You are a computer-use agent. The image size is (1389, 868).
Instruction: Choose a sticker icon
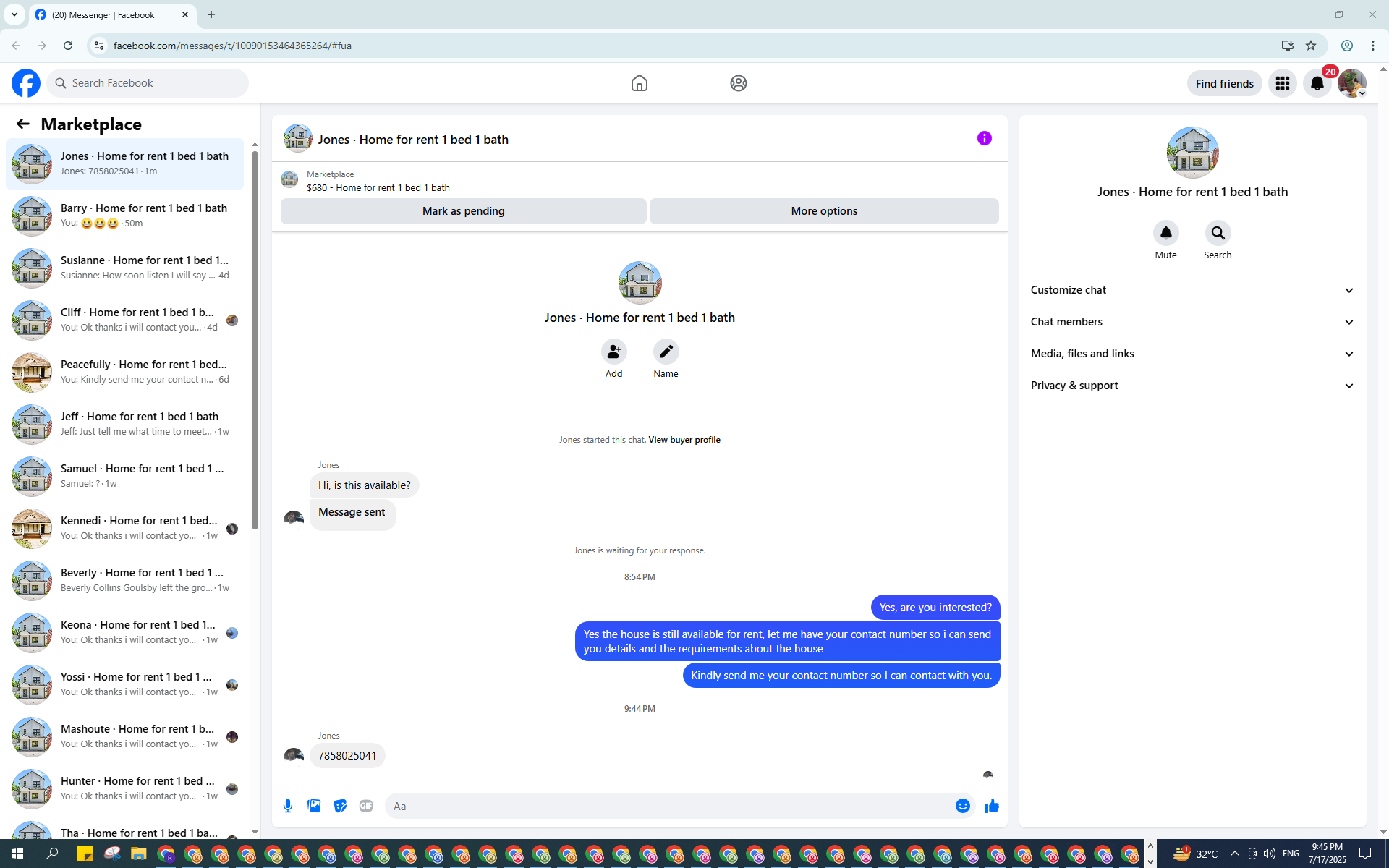click(x=340, y=806)
